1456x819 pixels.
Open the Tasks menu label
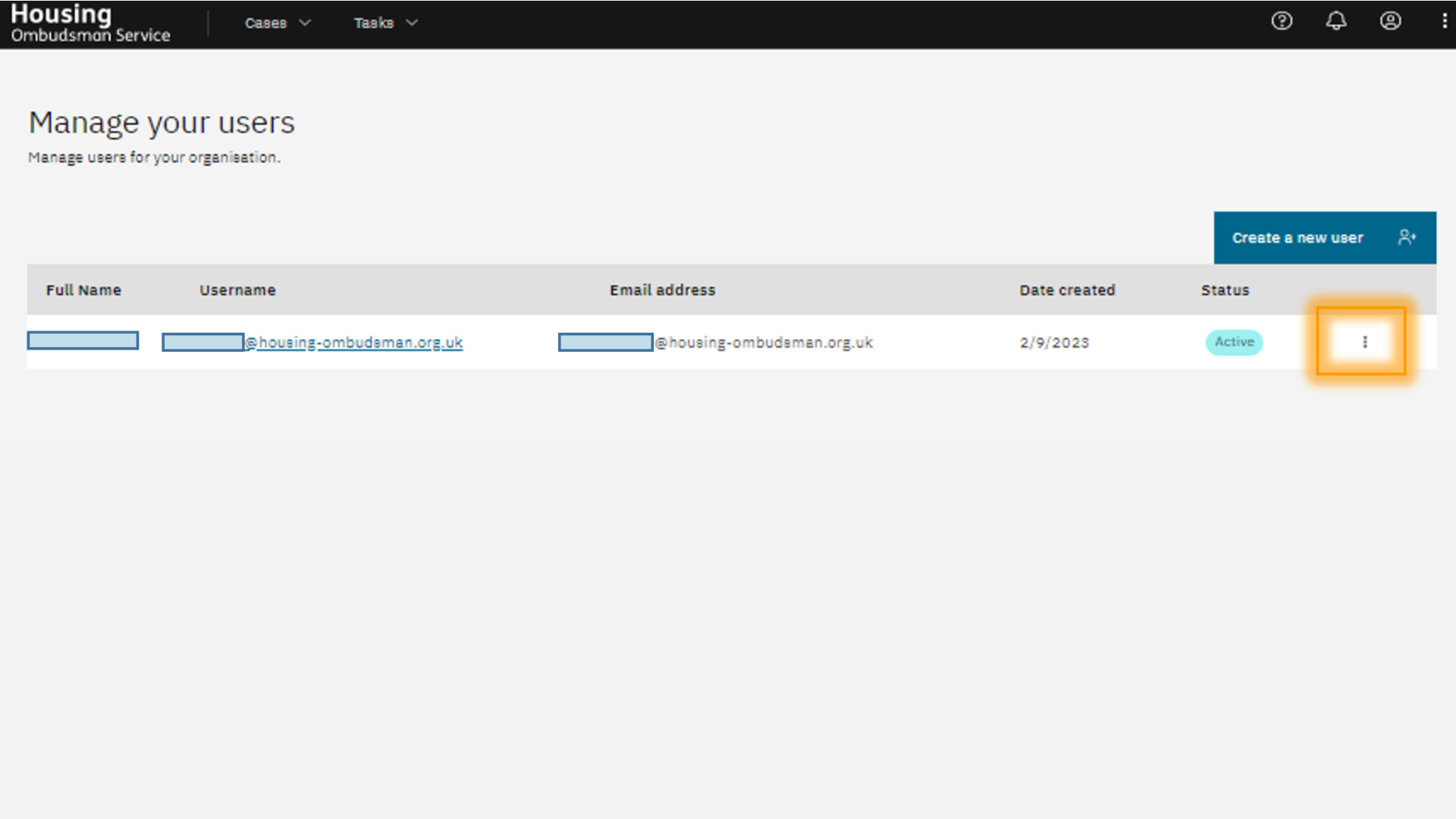coord(374,23)
